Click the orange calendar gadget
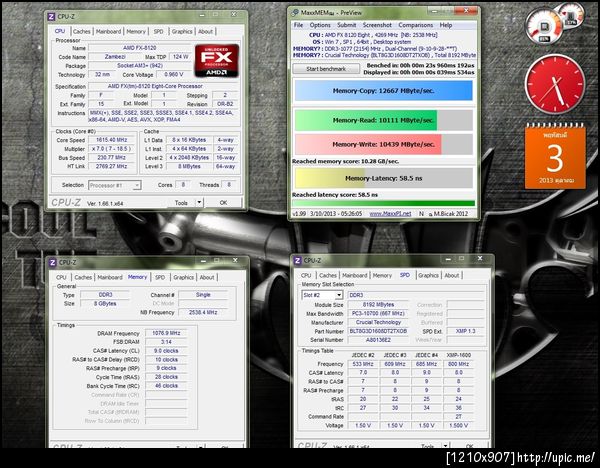This screenshot has height=468, width=600. click(555, 156)
